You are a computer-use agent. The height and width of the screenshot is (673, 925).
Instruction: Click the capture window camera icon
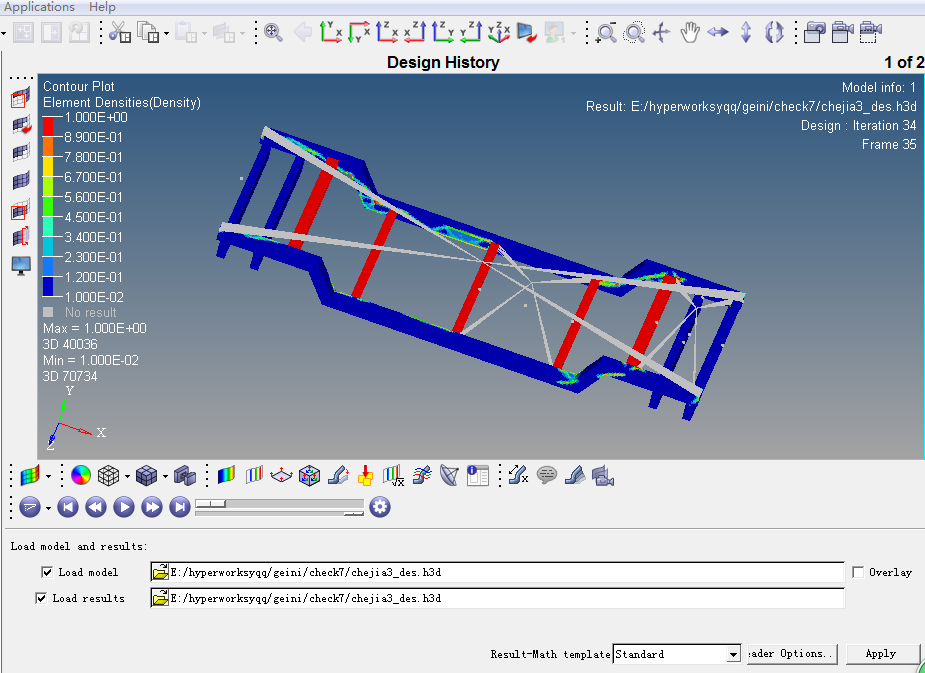[815, 32]
